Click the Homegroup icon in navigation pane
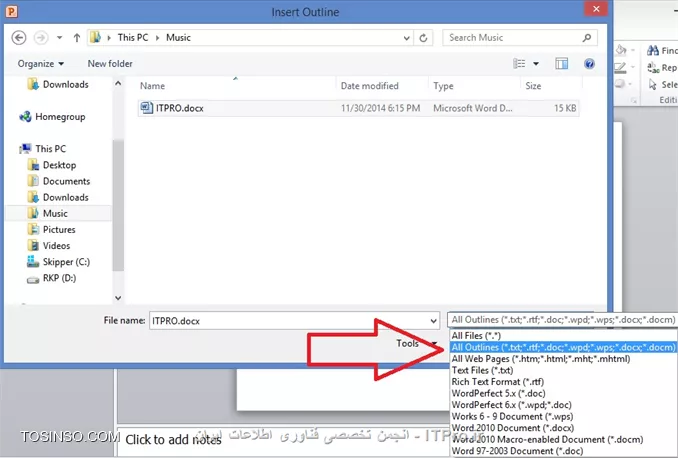The width and height of the screenshot is (678, 458). tap(25, 116)
